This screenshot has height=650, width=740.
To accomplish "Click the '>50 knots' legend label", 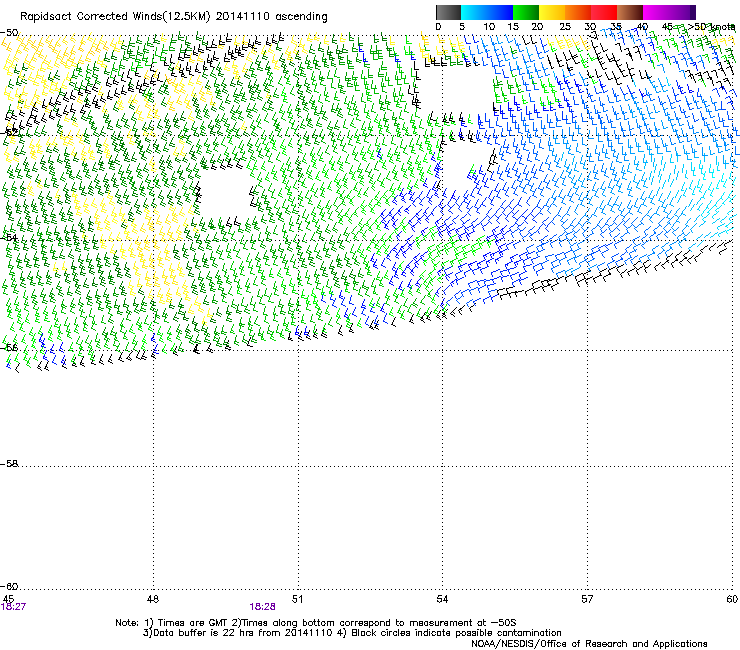I will [711, 27].
